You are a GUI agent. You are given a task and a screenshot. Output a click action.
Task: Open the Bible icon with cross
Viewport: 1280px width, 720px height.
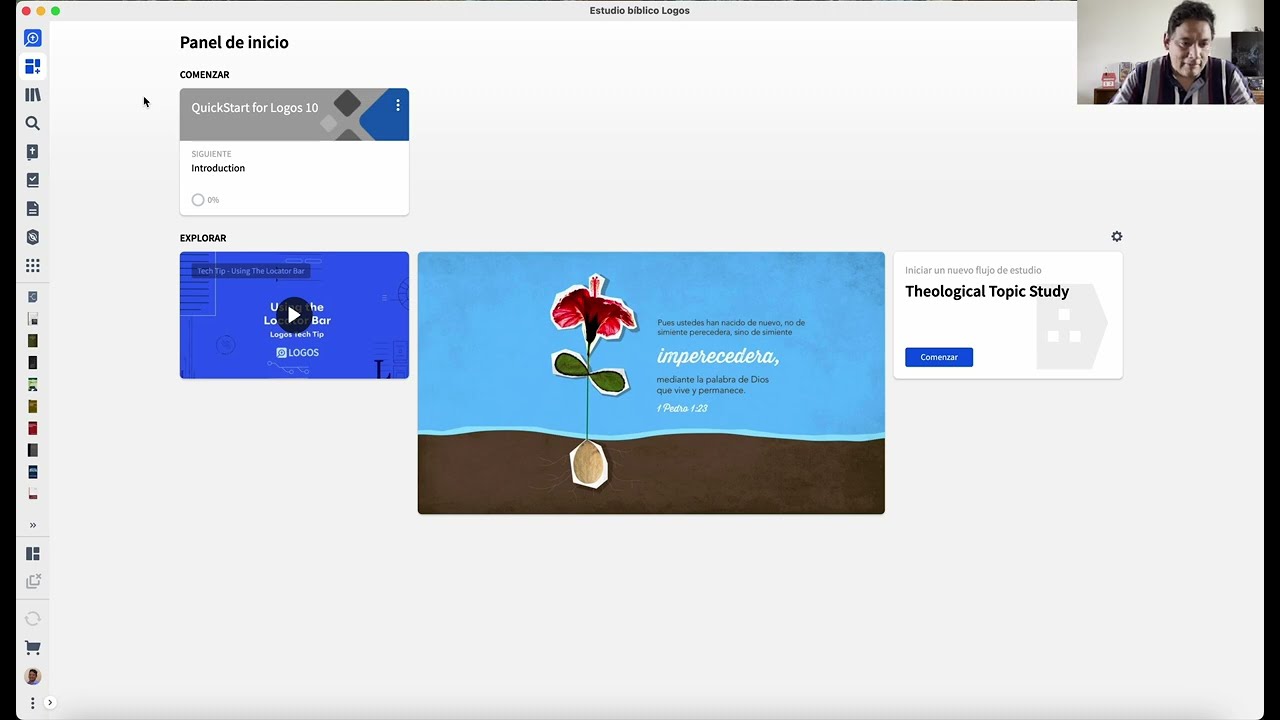pos(33,152)
